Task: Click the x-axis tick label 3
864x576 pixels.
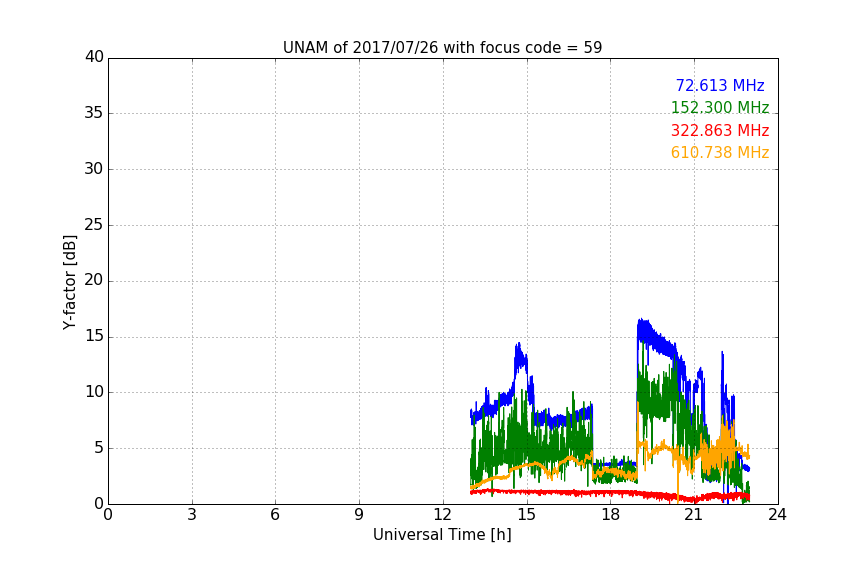Action: coord(192,515)
